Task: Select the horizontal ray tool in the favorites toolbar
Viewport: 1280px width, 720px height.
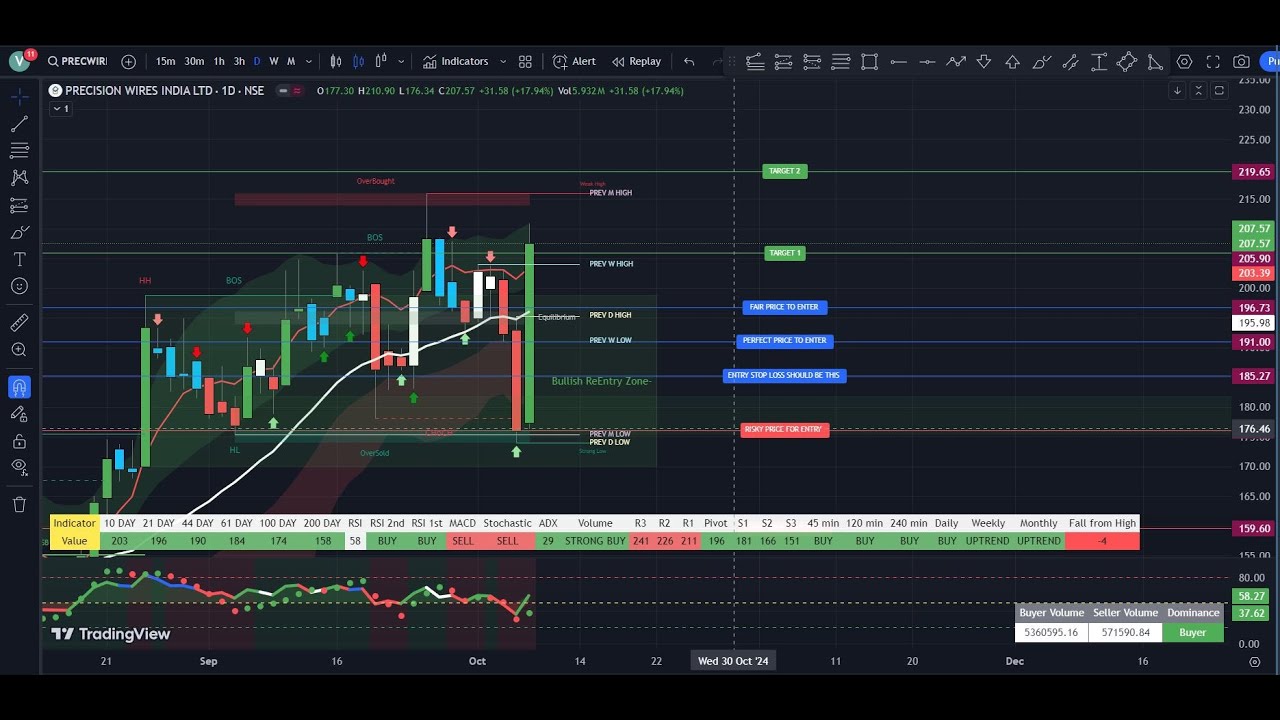Action: 898,61
